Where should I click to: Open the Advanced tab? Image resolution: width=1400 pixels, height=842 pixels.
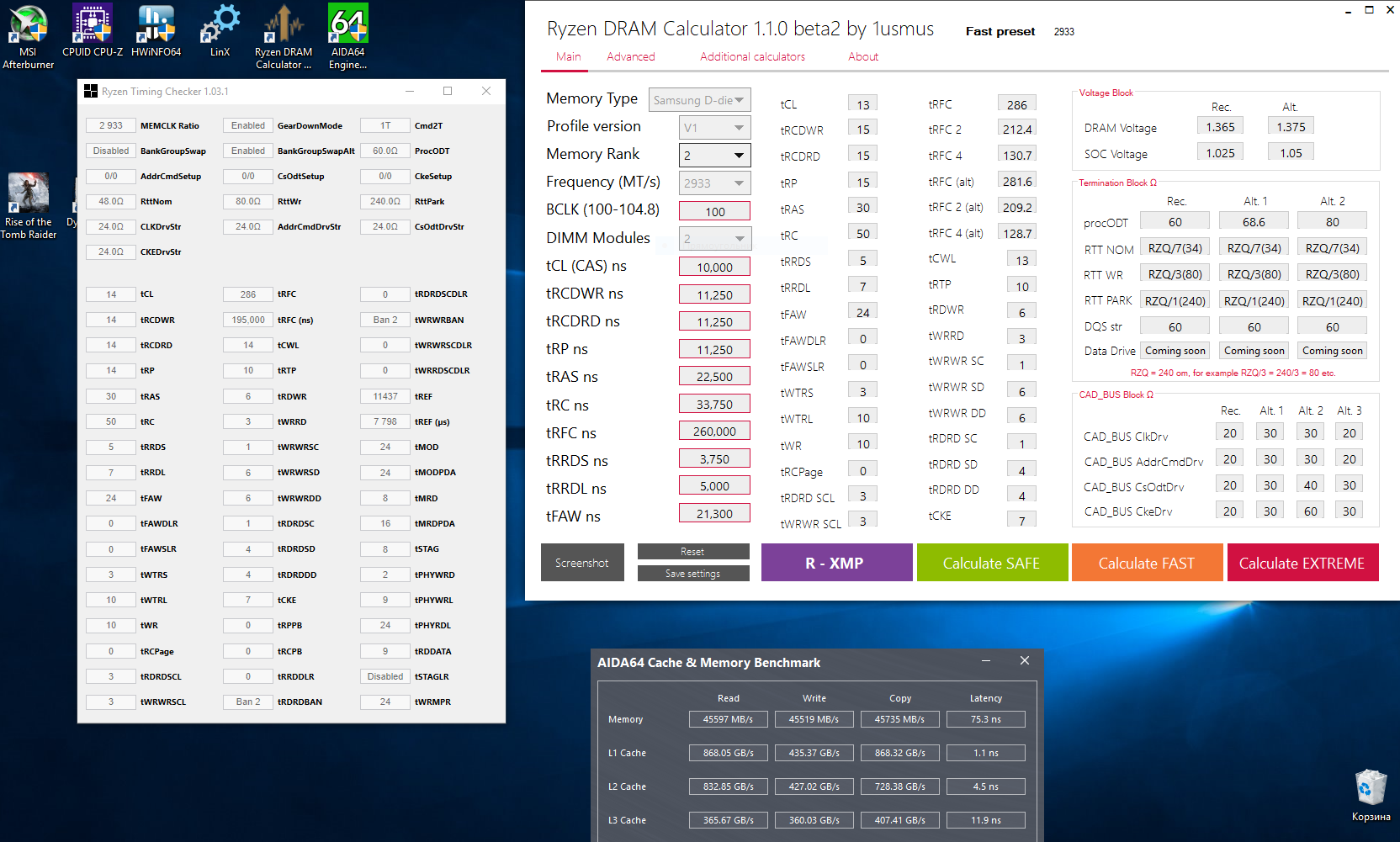(x=631, y=56)
